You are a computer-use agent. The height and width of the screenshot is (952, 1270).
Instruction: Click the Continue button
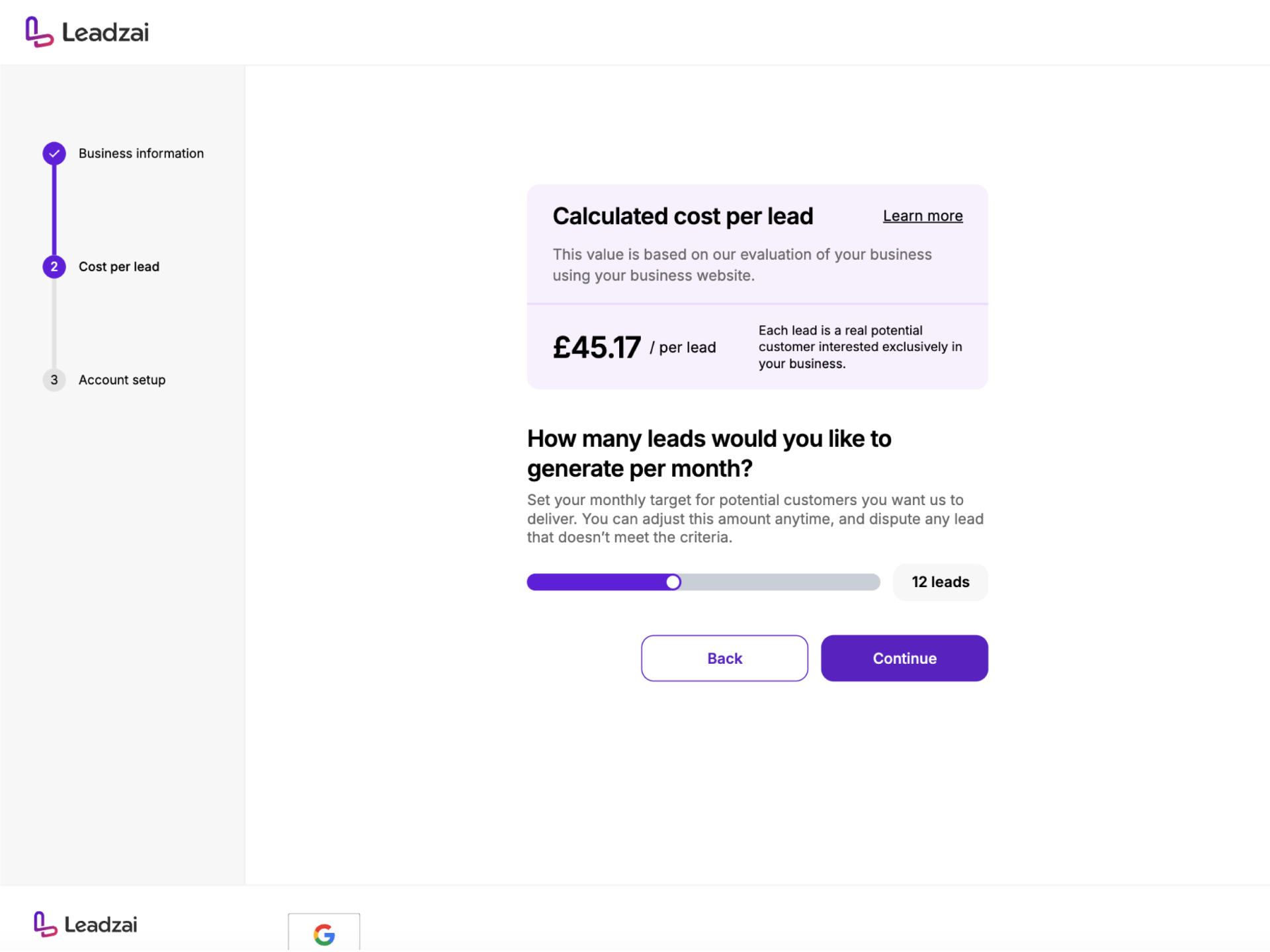pos(904,658)
